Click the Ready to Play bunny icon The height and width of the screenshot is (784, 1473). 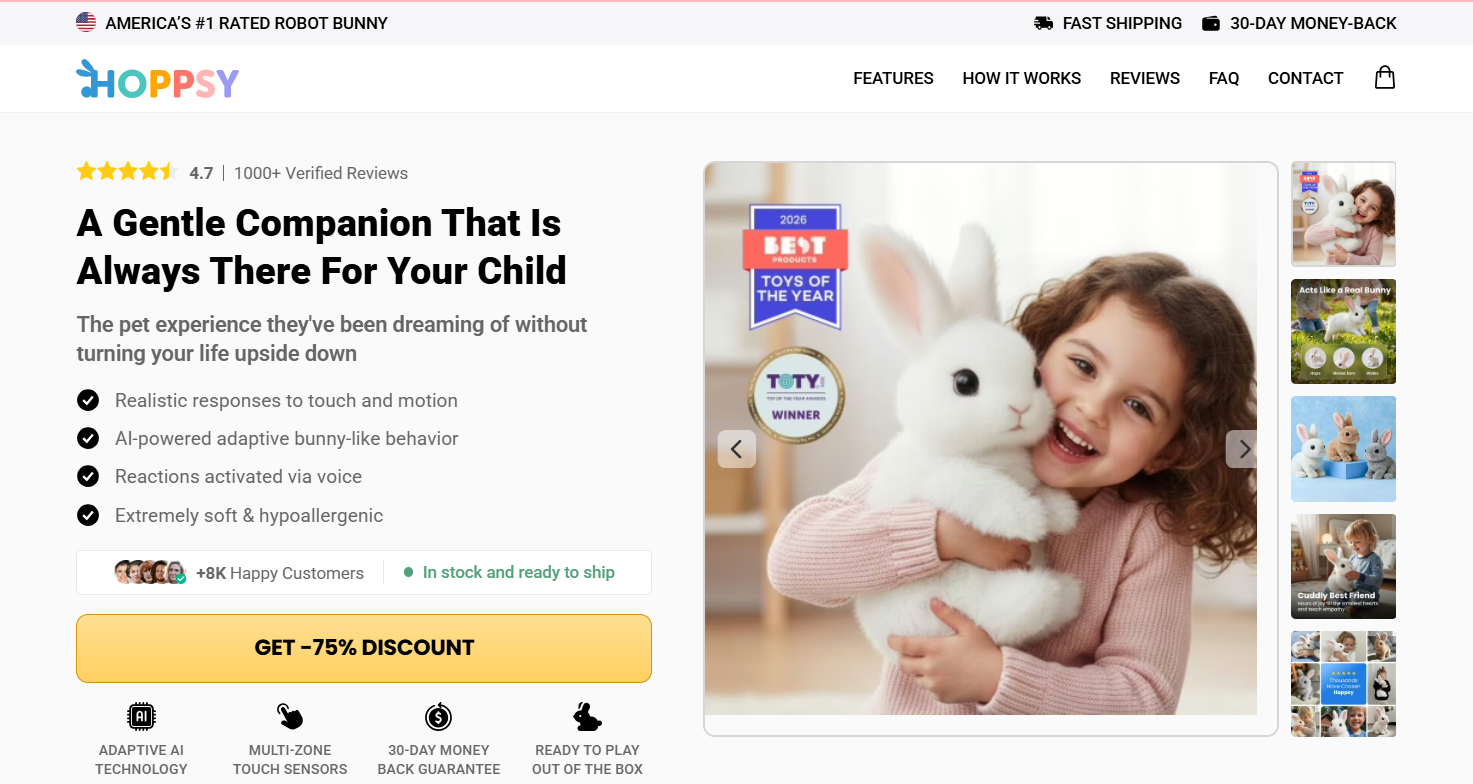(587, 716)
